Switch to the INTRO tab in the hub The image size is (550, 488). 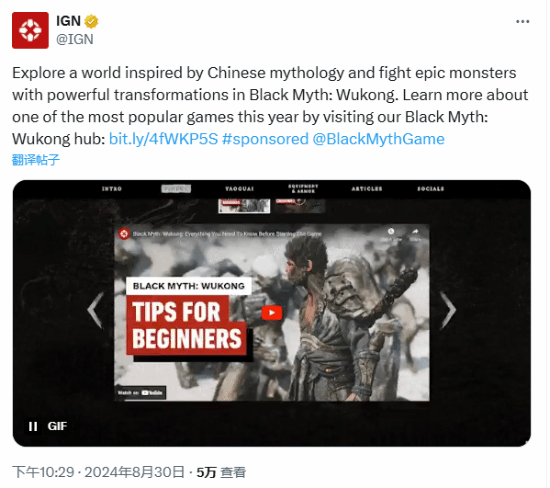[112, 189]
